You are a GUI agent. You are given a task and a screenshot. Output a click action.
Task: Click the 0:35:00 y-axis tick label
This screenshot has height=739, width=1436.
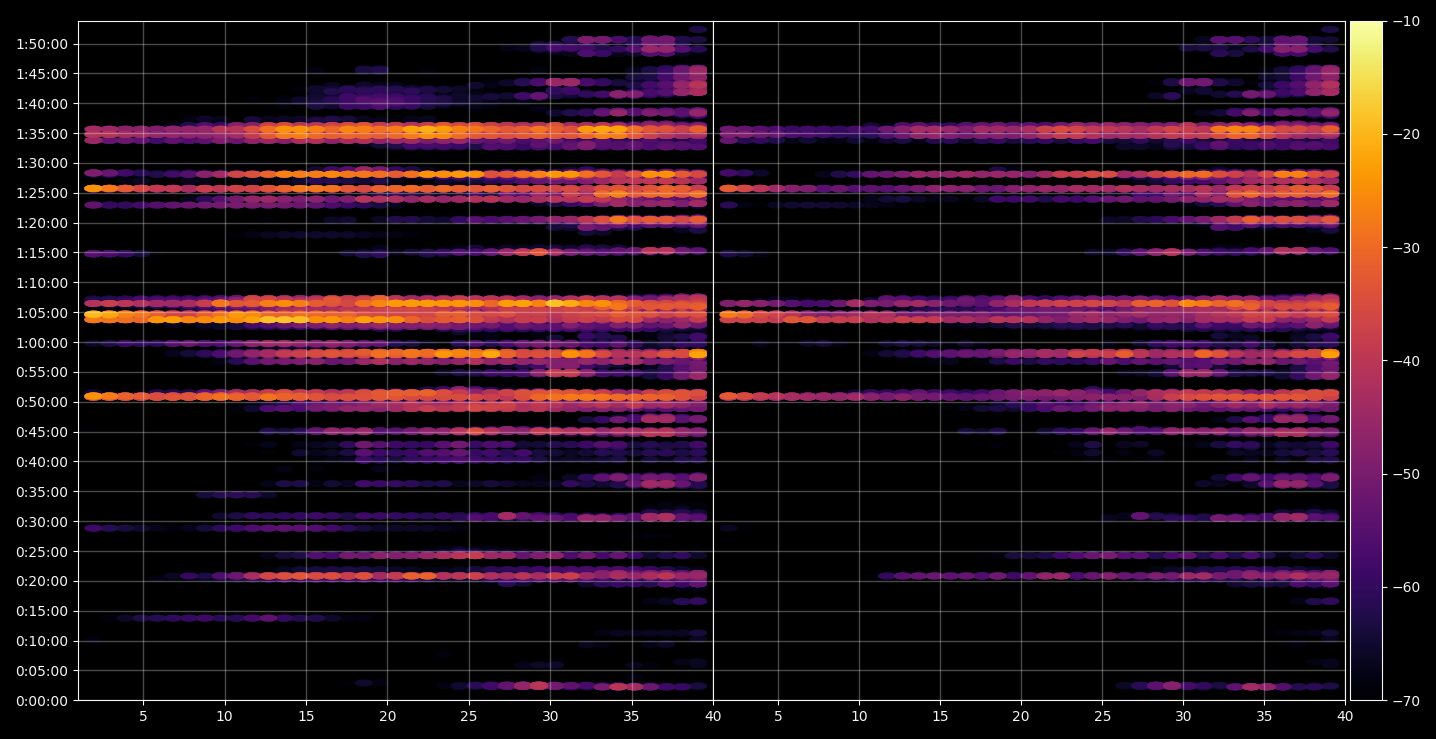click(x=42, y=492)
